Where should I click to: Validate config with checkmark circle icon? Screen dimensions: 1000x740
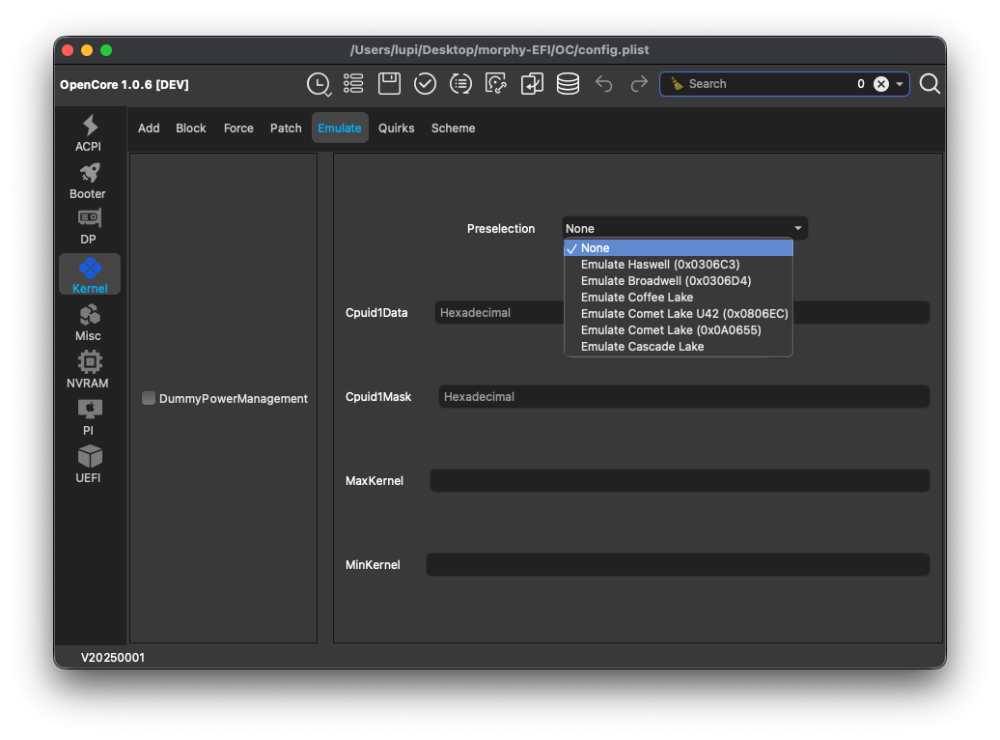coord(425,84)
